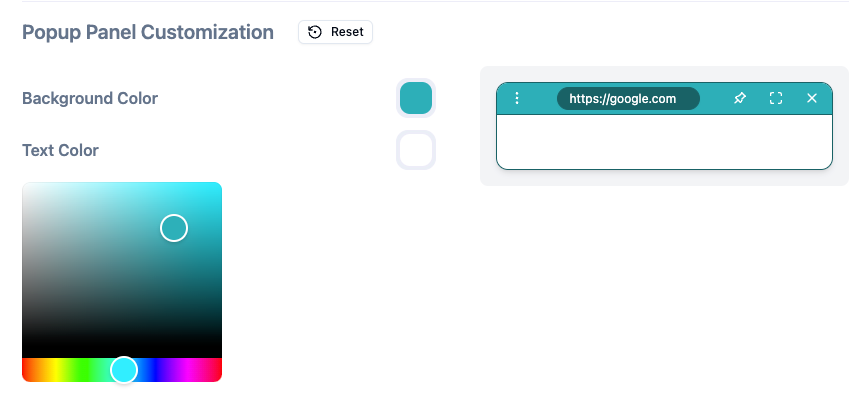
Task: Click the cyan hue slider handle
Action: point(124,370)
